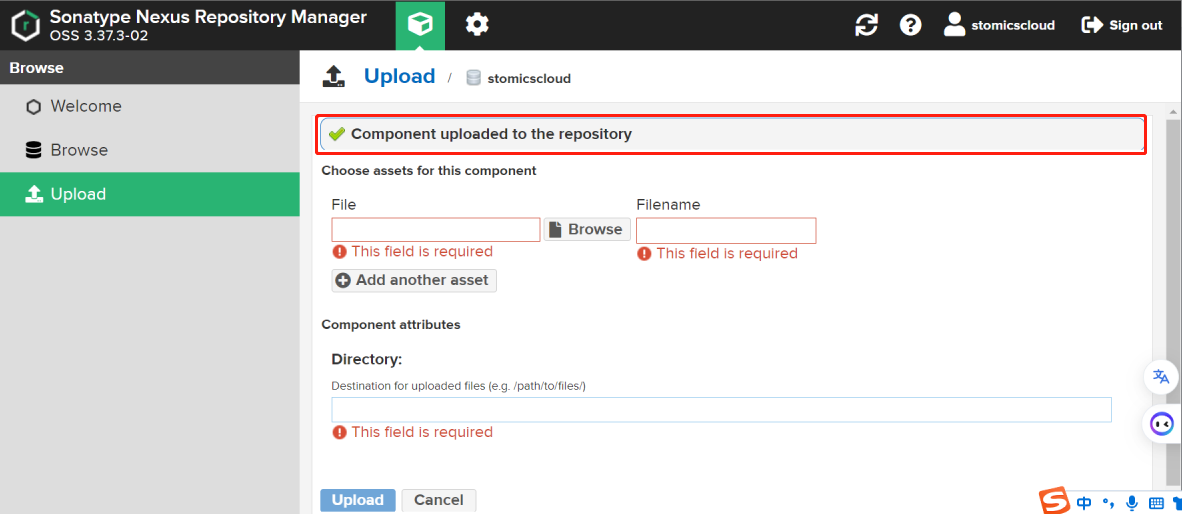Open the Server administration gear icon
The width and height of the screenshot is (1182, 514).
click(x=477, y=25)
